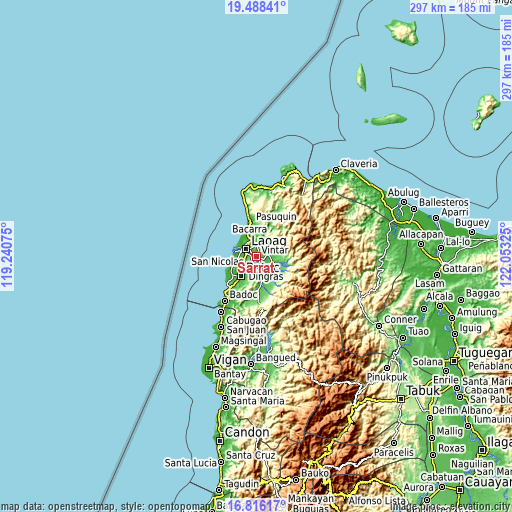Select the Enrile label
The height and width of the screenshot is (512, 512).
[x=446, y=380]
